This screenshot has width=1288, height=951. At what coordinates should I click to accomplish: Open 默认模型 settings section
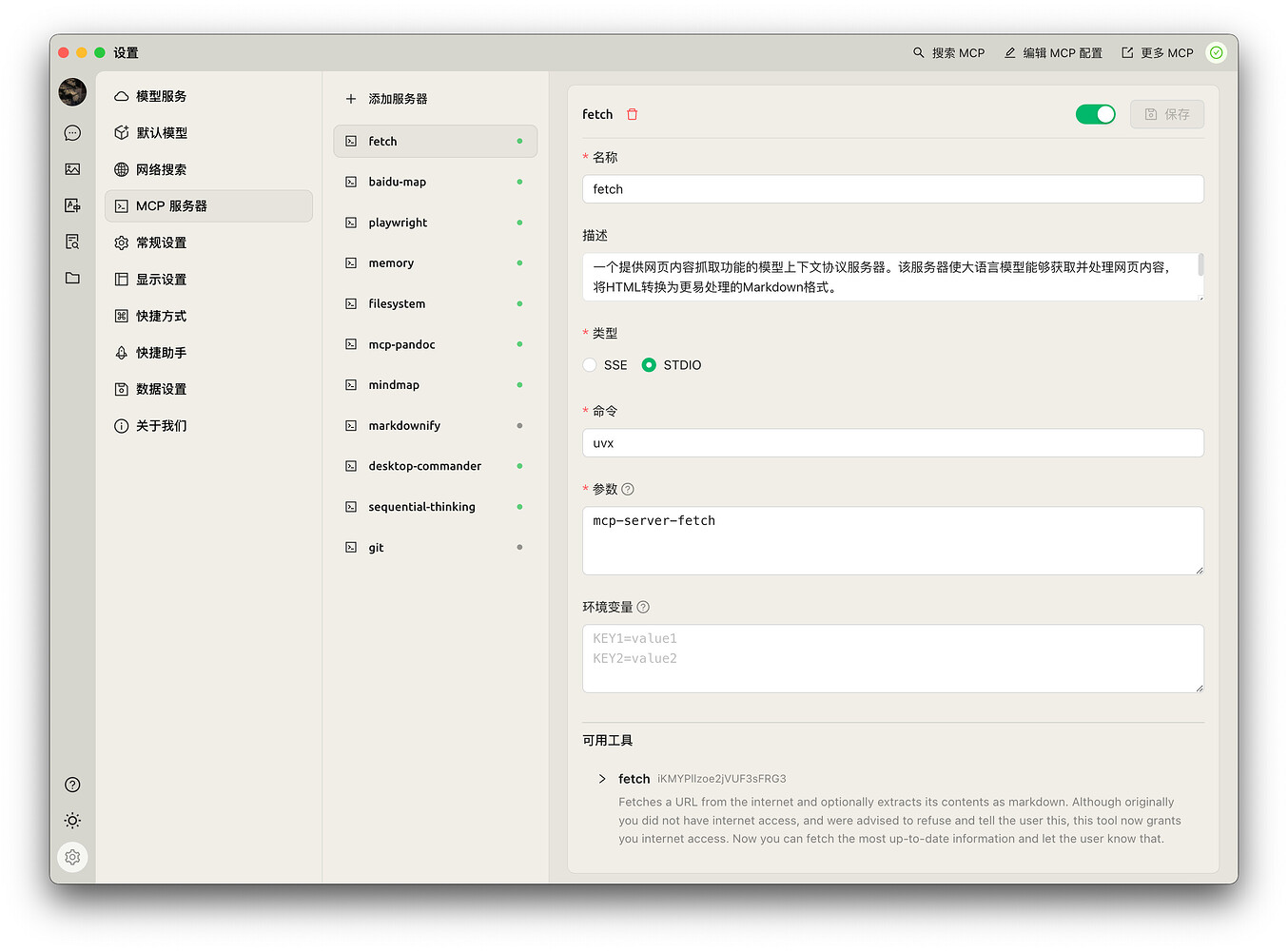208,133
